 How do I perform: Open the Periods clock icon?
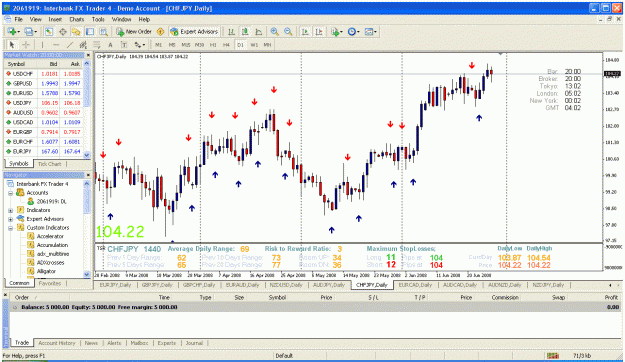(352, 31)
